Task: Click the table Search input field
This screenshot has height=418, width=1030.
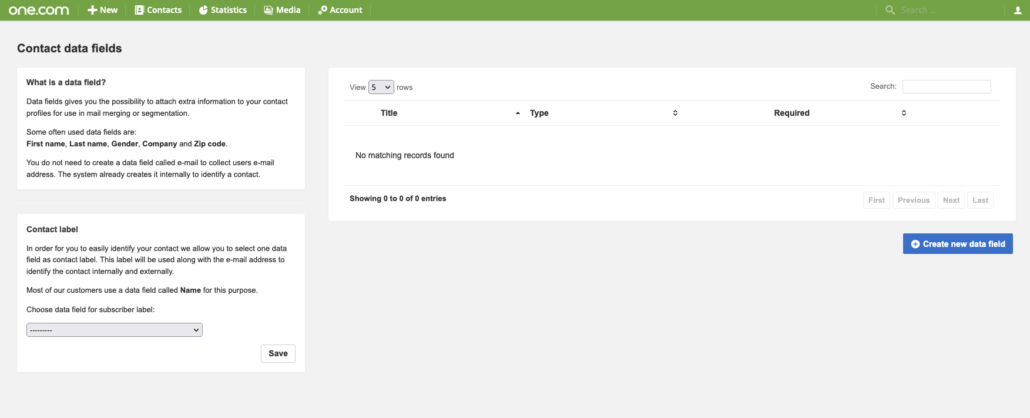Action: coord(947,87)
